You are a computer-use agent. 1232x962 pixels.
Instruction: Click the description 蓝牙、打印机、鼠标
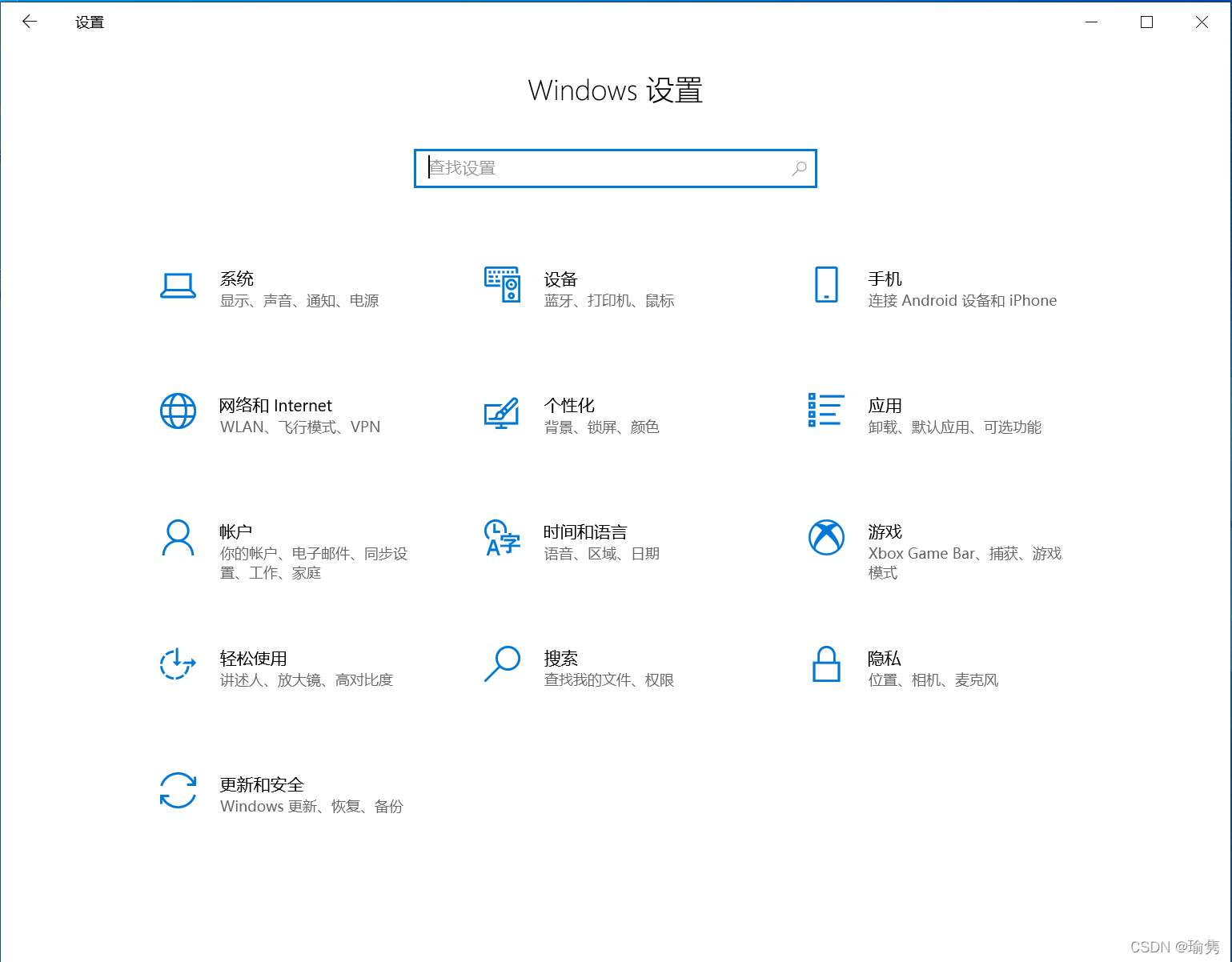click(x=609, y=301)
